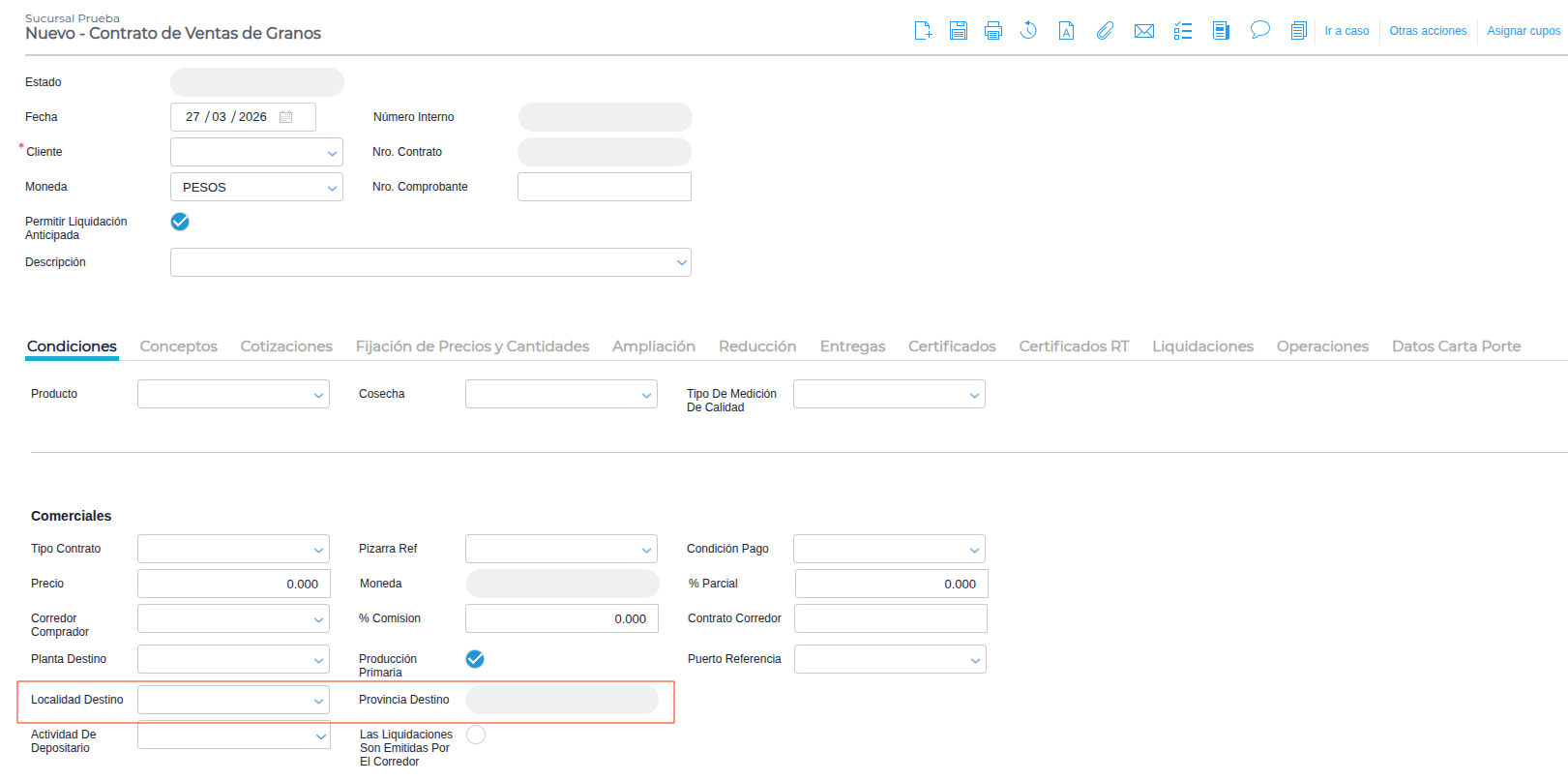Click the Nro. Comprobante input field

(604, 187)
